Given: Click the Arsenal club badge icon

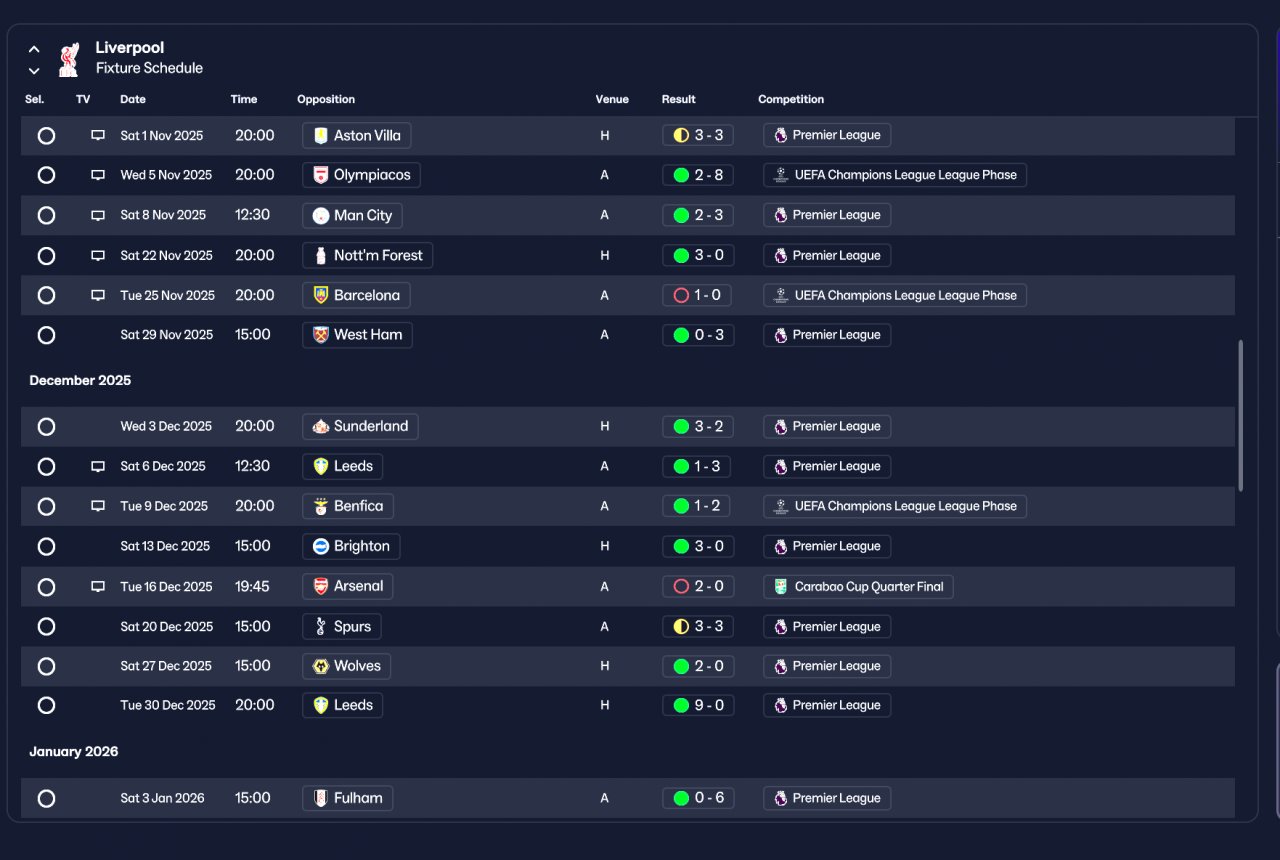Looking at the screenshot, I should tap(321, 586).
